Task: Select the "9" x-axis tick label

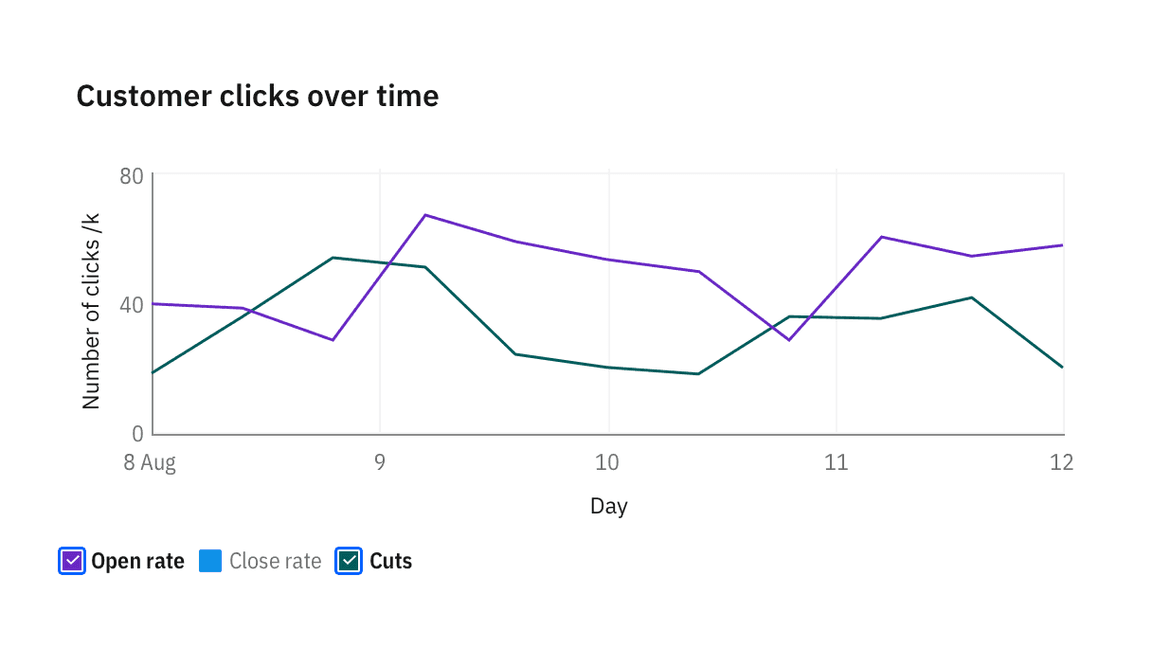Action: [380, 463]
